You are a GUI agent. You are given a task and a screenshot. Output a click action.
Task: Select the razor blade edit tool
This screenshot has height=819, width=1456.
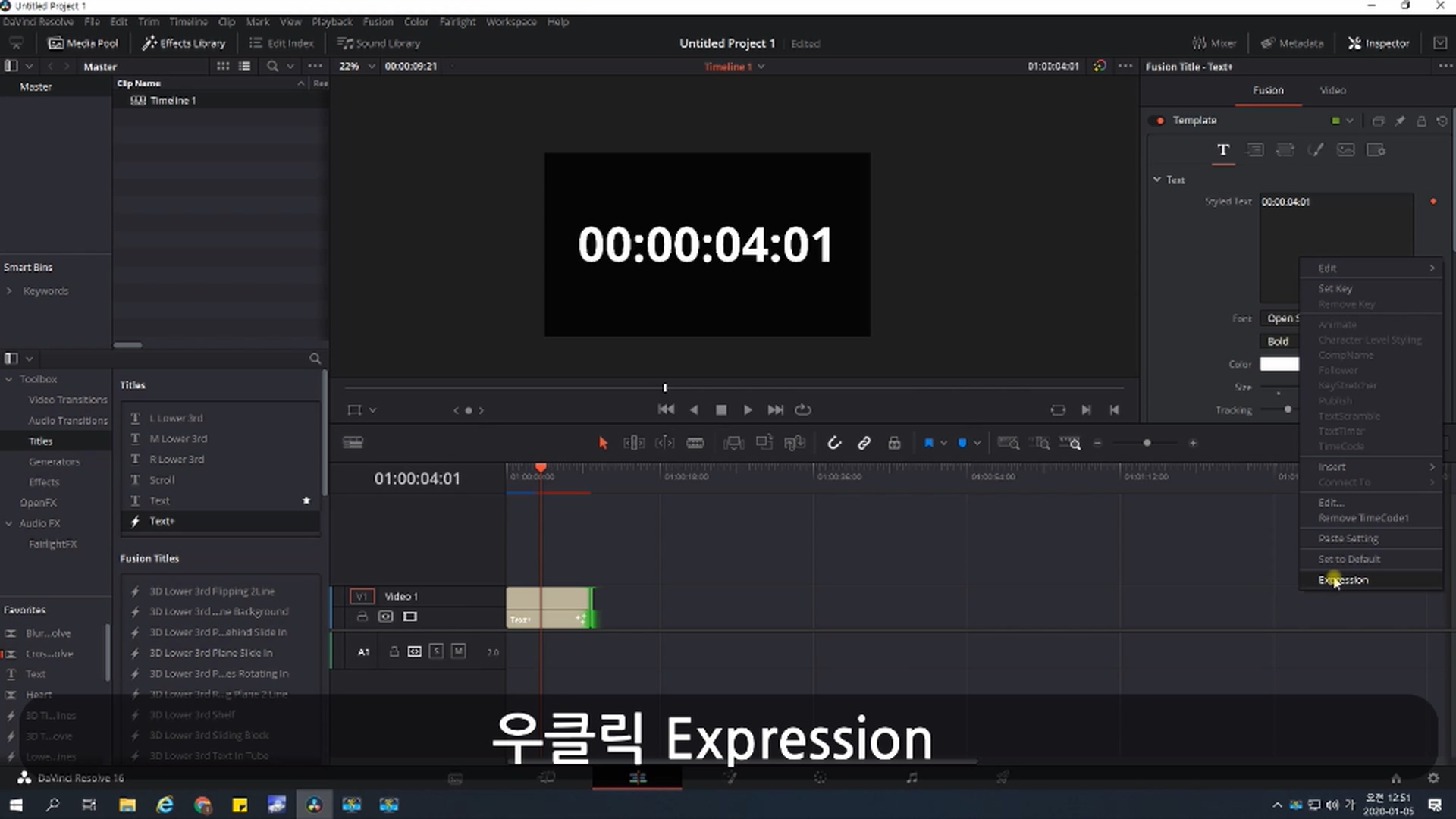[695, 443]
